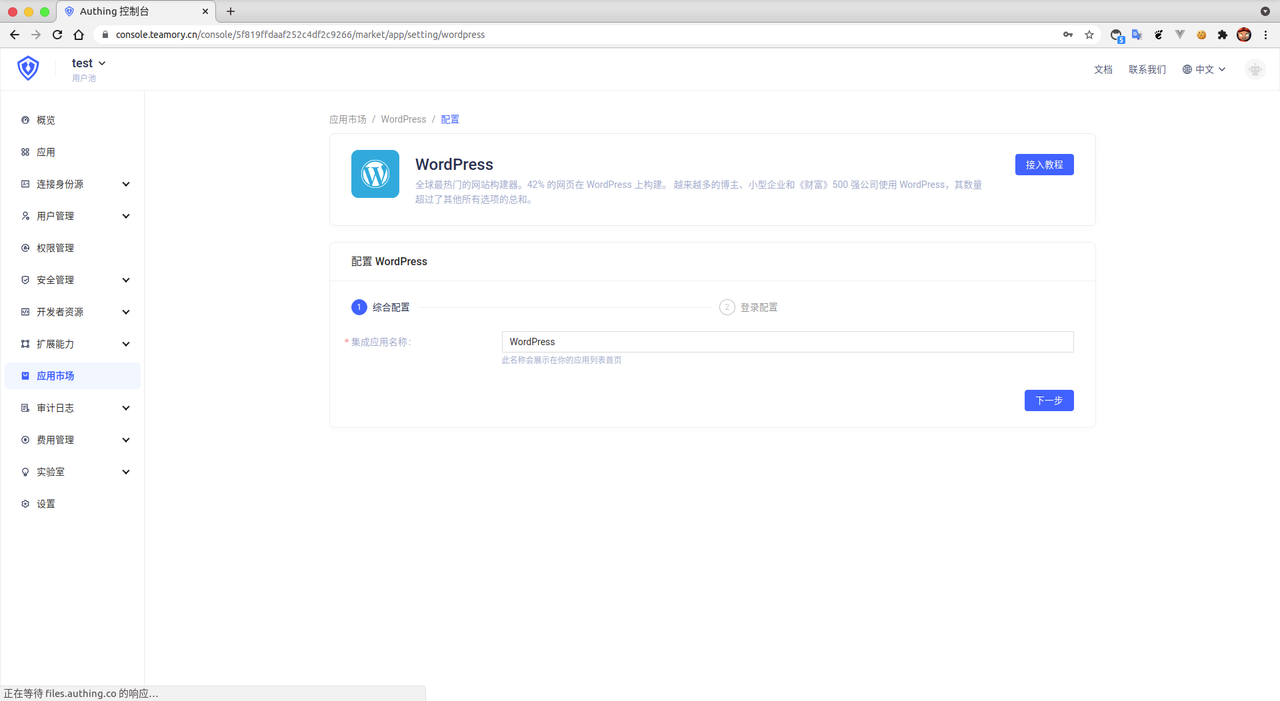Expand the 用户管理 sidebar section
The image size is (1280, 701).
[x=72, y=216]
